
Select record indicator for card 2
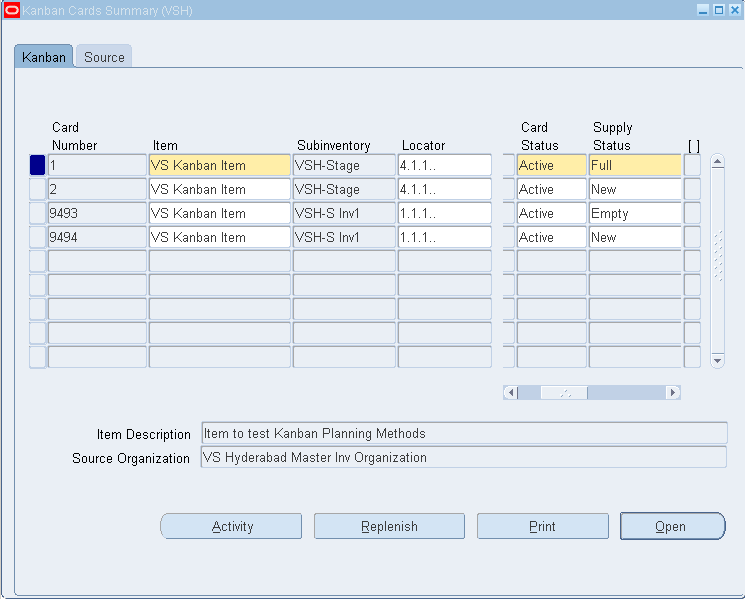38,189
